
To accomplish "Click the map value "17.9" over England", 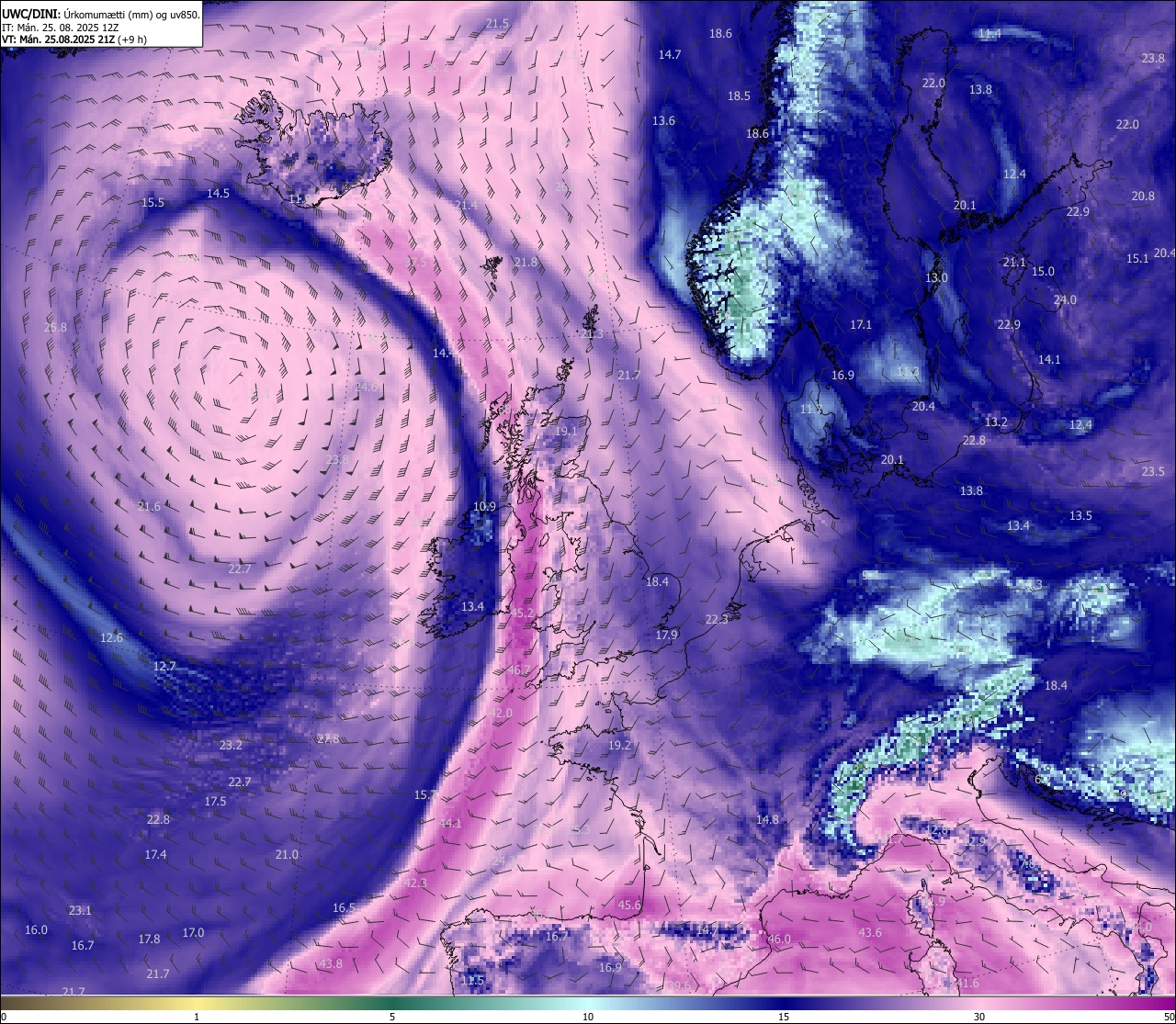I will coord(666,635).
